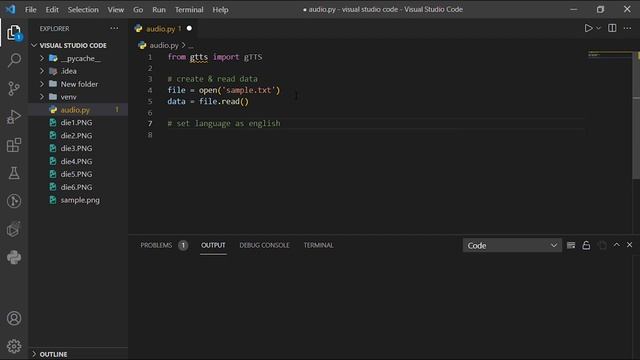Clear the output panel
This screenshot has width=640, height=360.
point(571,245)
